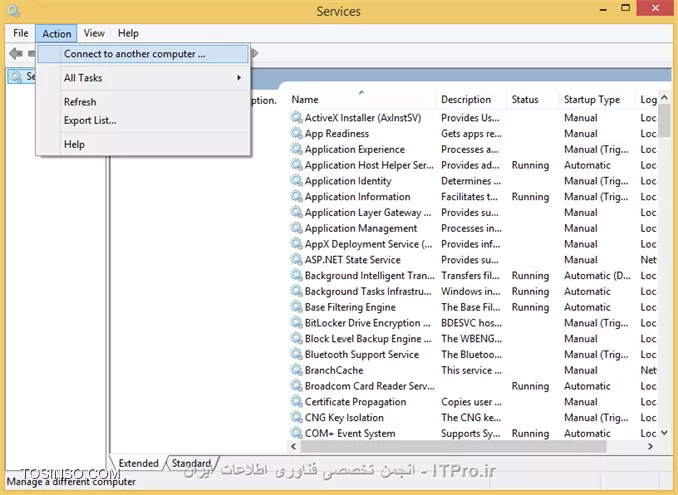The height and width of the screenshot is (495, 678).
Task: Click vertical scrollbar down arrow
Action: [665, 432]
